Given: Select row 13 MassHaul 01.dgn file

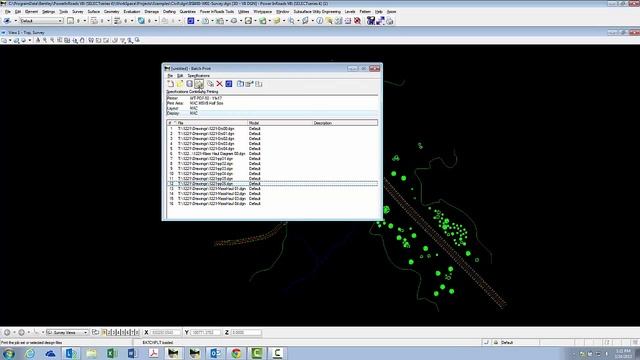Looking at the screenshot, I should (272, 189).
